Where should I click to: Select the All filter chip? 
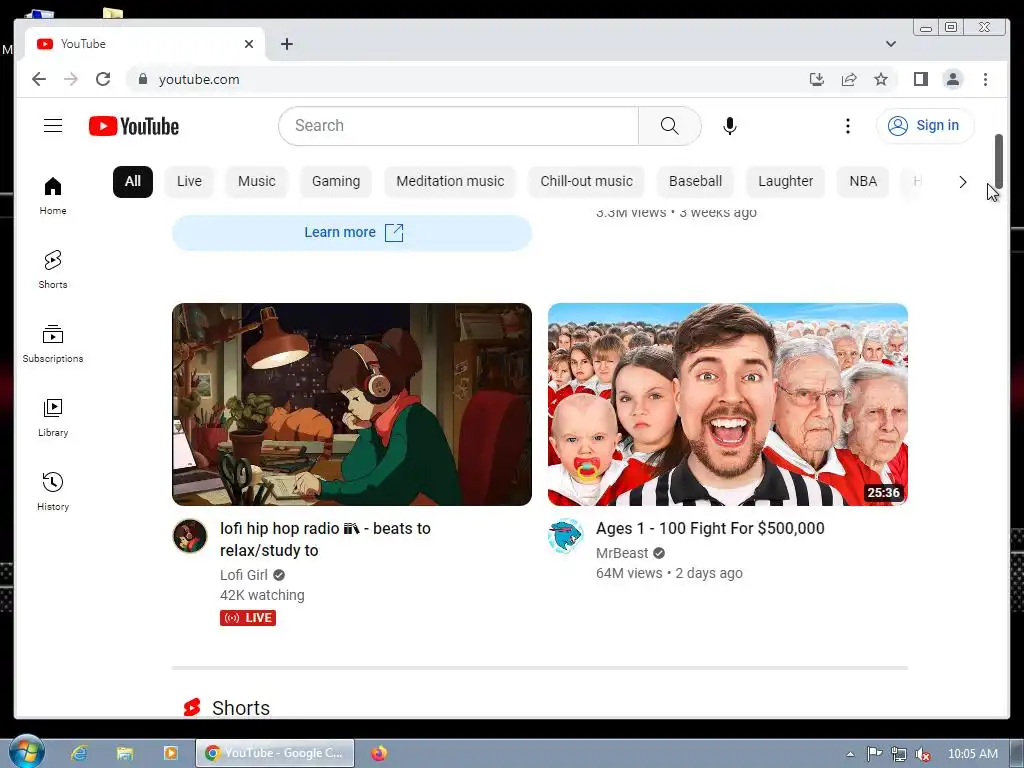[133, 182]
